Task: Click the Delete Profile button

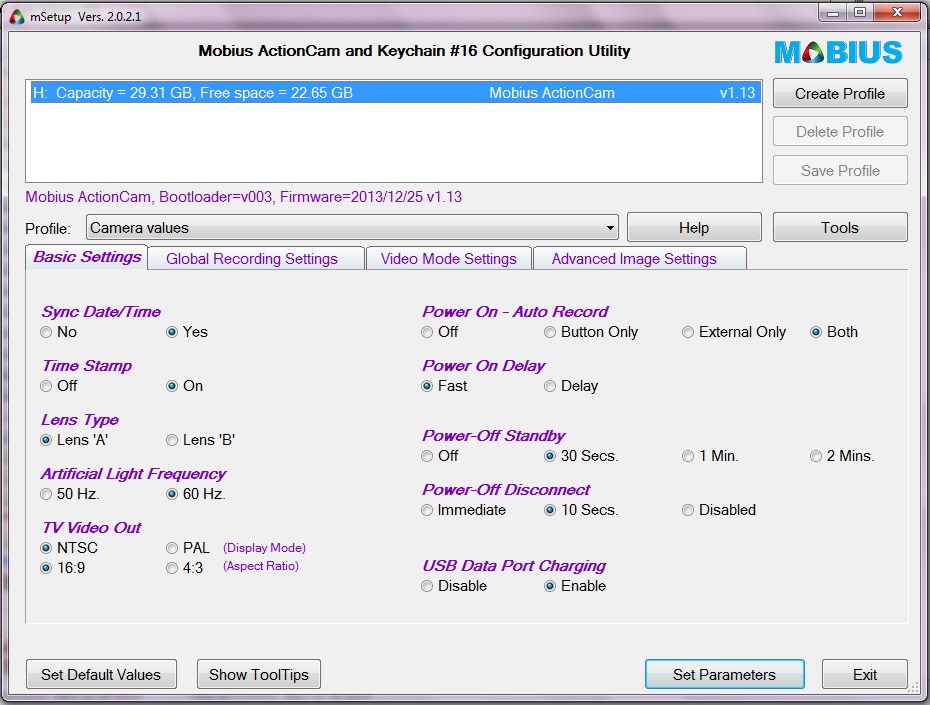Action: coord(840,132)
